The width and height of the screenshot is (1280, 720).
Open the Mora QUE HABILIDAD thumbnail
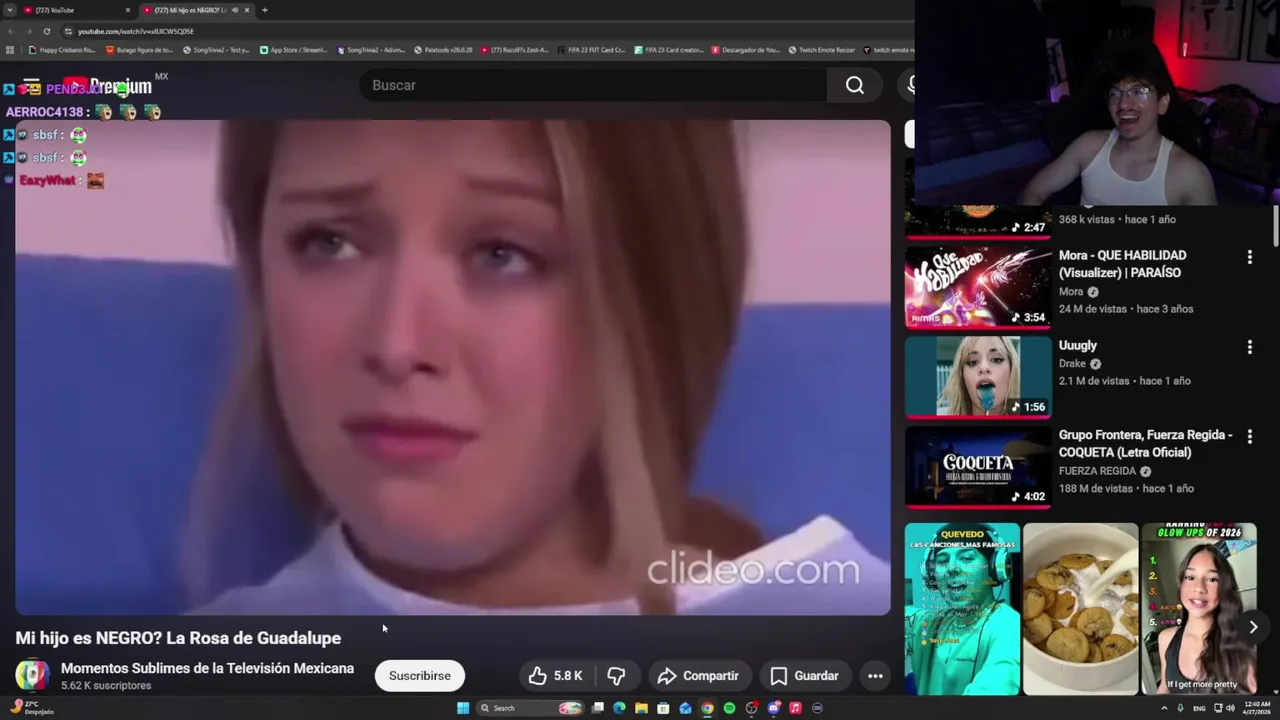pyautogui.click(x=978, y=287)
